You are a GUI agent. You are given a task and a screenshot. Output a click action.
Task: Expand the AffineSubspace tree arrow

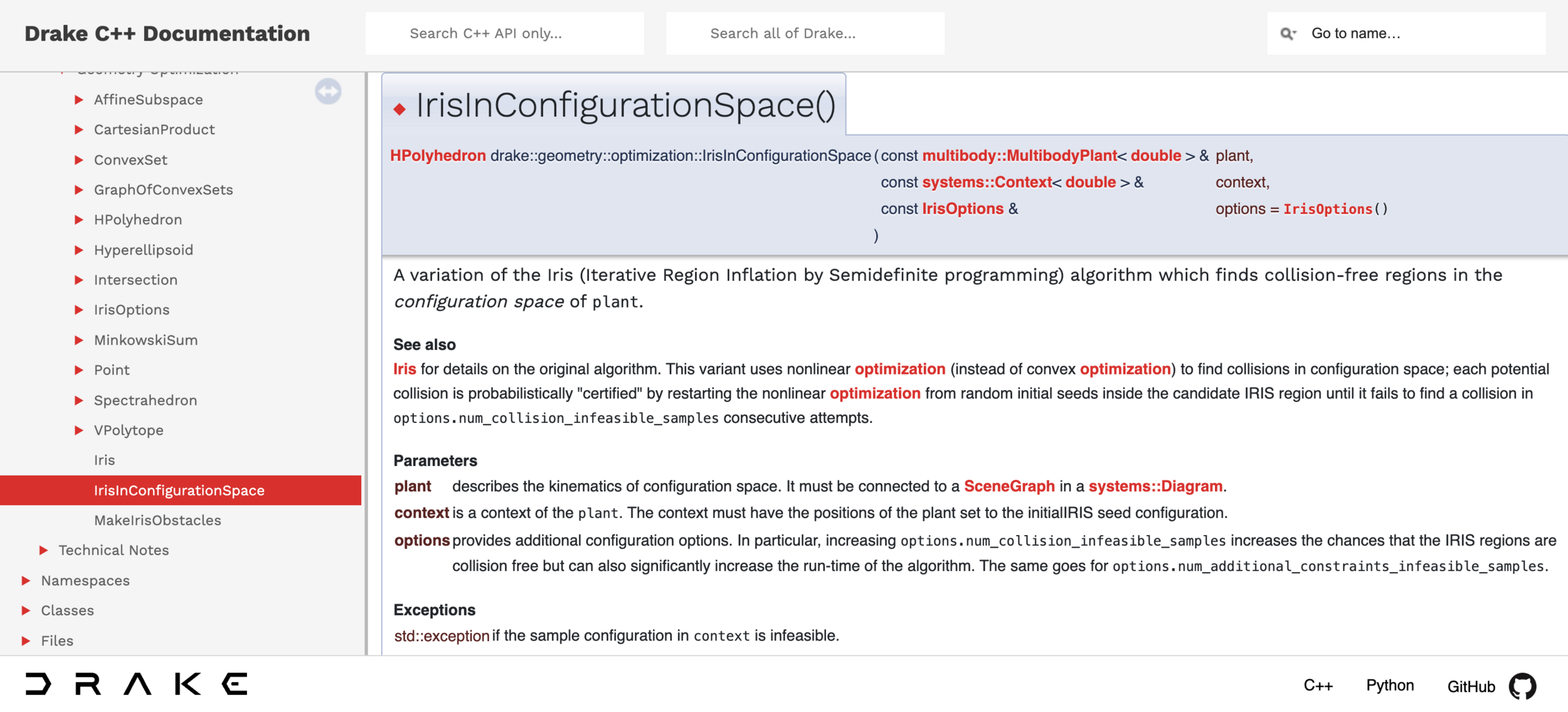coord(79,100)
